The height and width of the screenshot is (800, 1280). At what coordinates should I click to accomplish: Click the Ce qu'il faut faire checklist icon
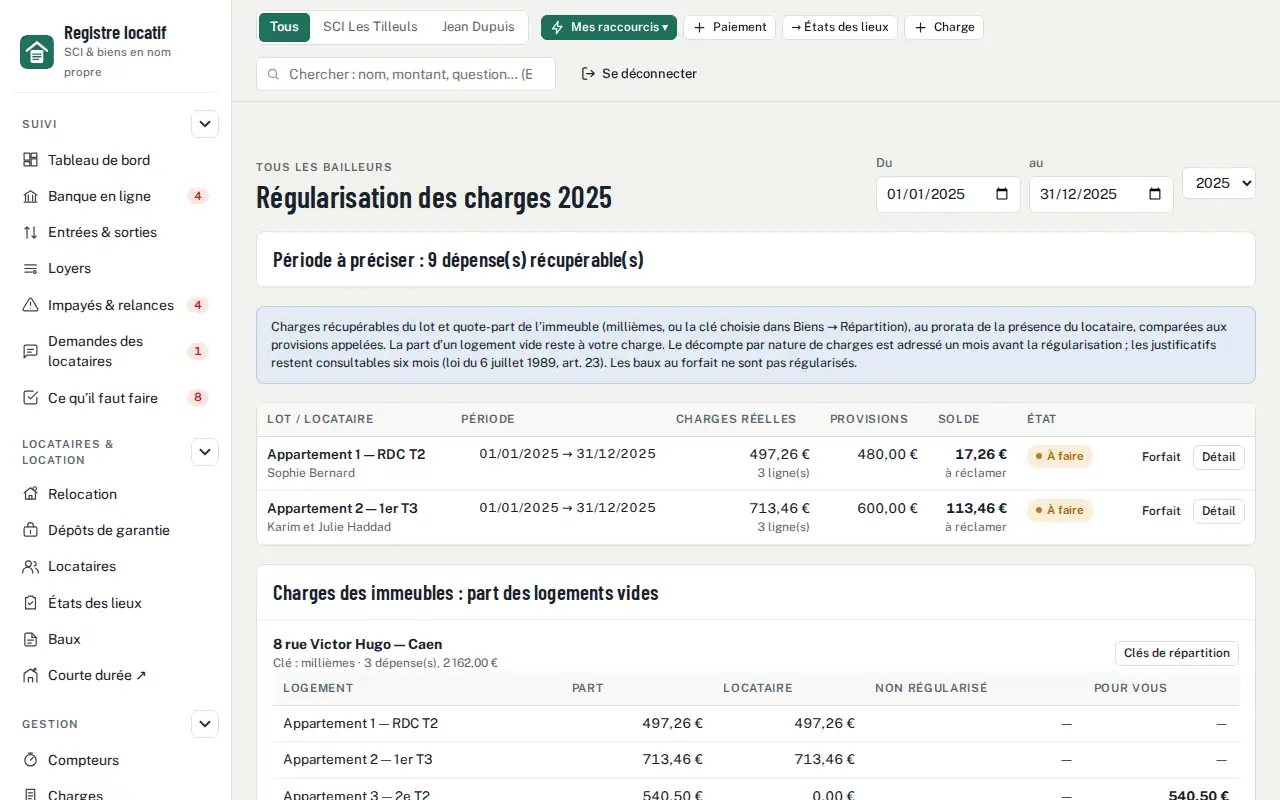30,398
